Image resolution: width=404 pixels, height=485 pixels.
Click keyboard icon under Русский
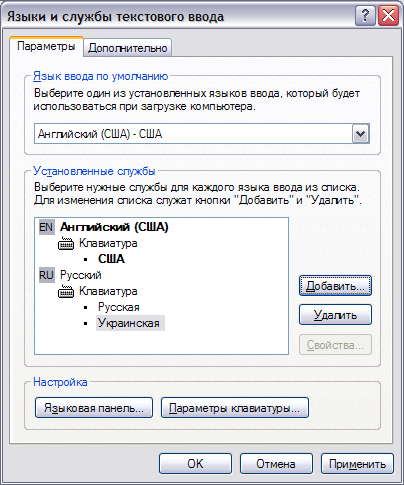click(66, 291)
